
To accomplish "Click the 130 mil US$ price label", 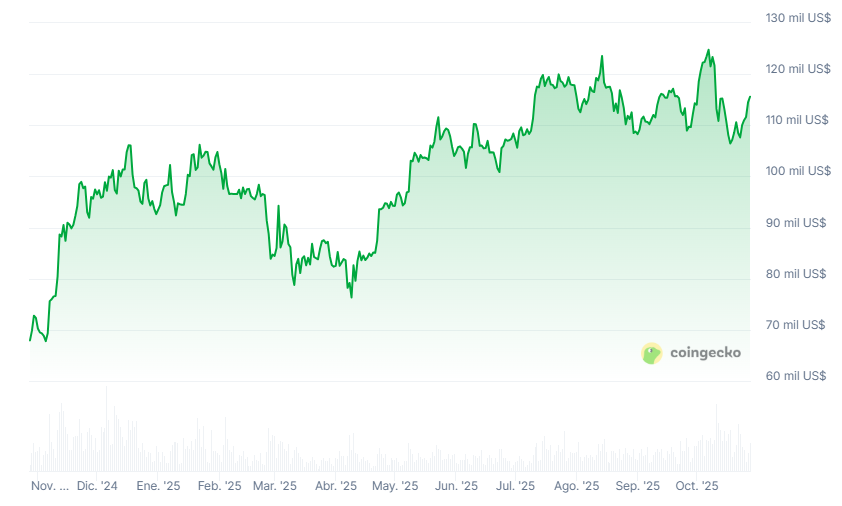I will pyautogui.click(x=797, y=18).
